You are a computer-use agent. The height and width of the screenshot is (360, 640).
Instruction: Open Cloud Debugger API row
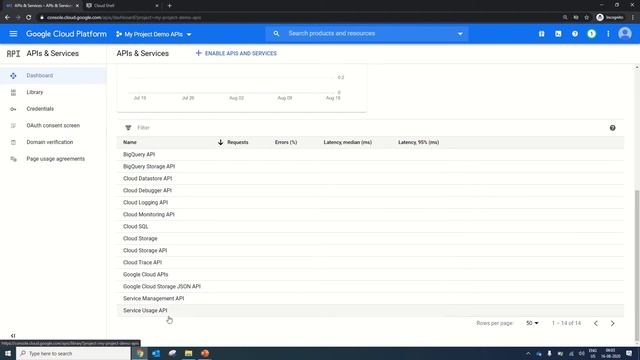pos(370,191)
